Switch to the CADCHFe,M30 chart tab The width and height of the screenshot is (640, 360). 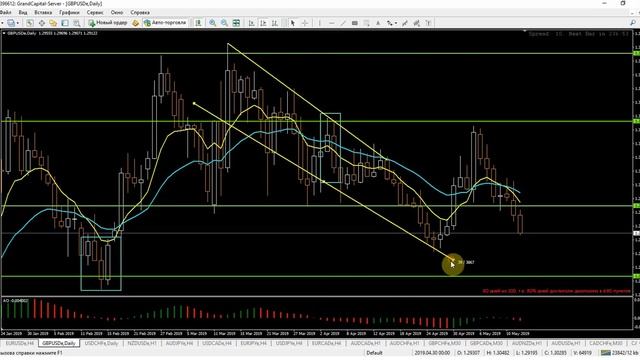pyautogui.click(x=606, y=343)
